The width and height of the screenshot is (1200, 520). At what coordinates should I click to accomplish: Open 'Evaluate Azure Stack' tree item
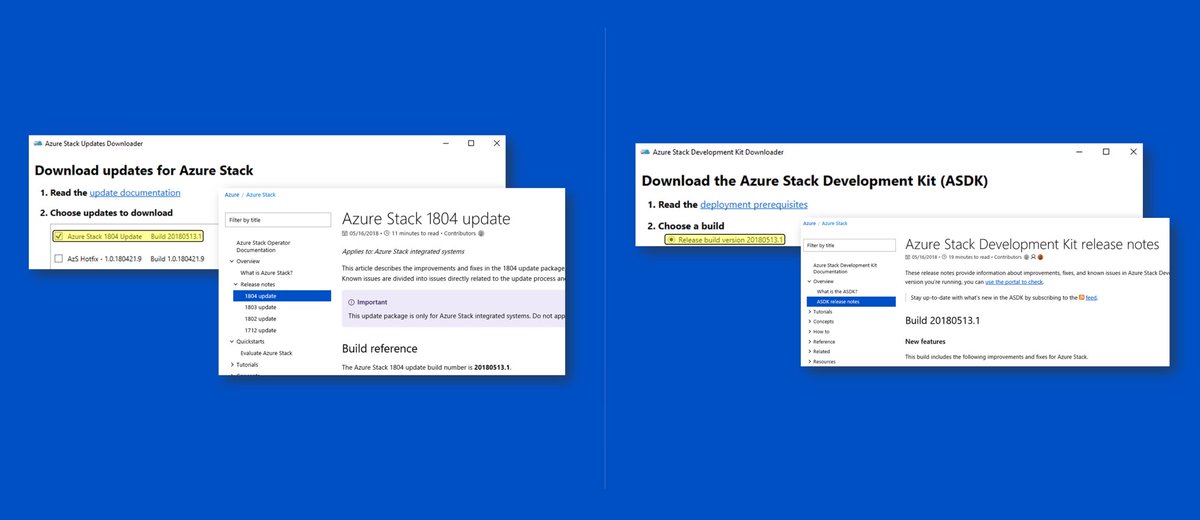tap(266, 353)
